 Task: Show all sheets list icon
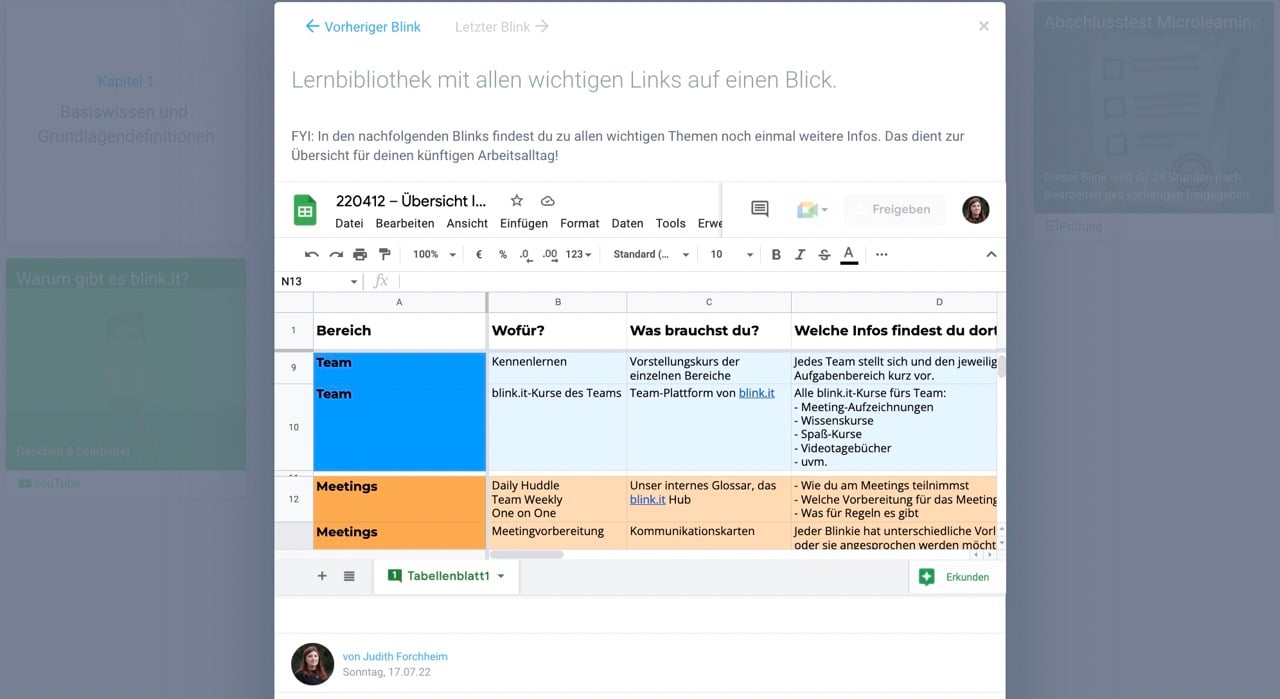coord(349,576)
